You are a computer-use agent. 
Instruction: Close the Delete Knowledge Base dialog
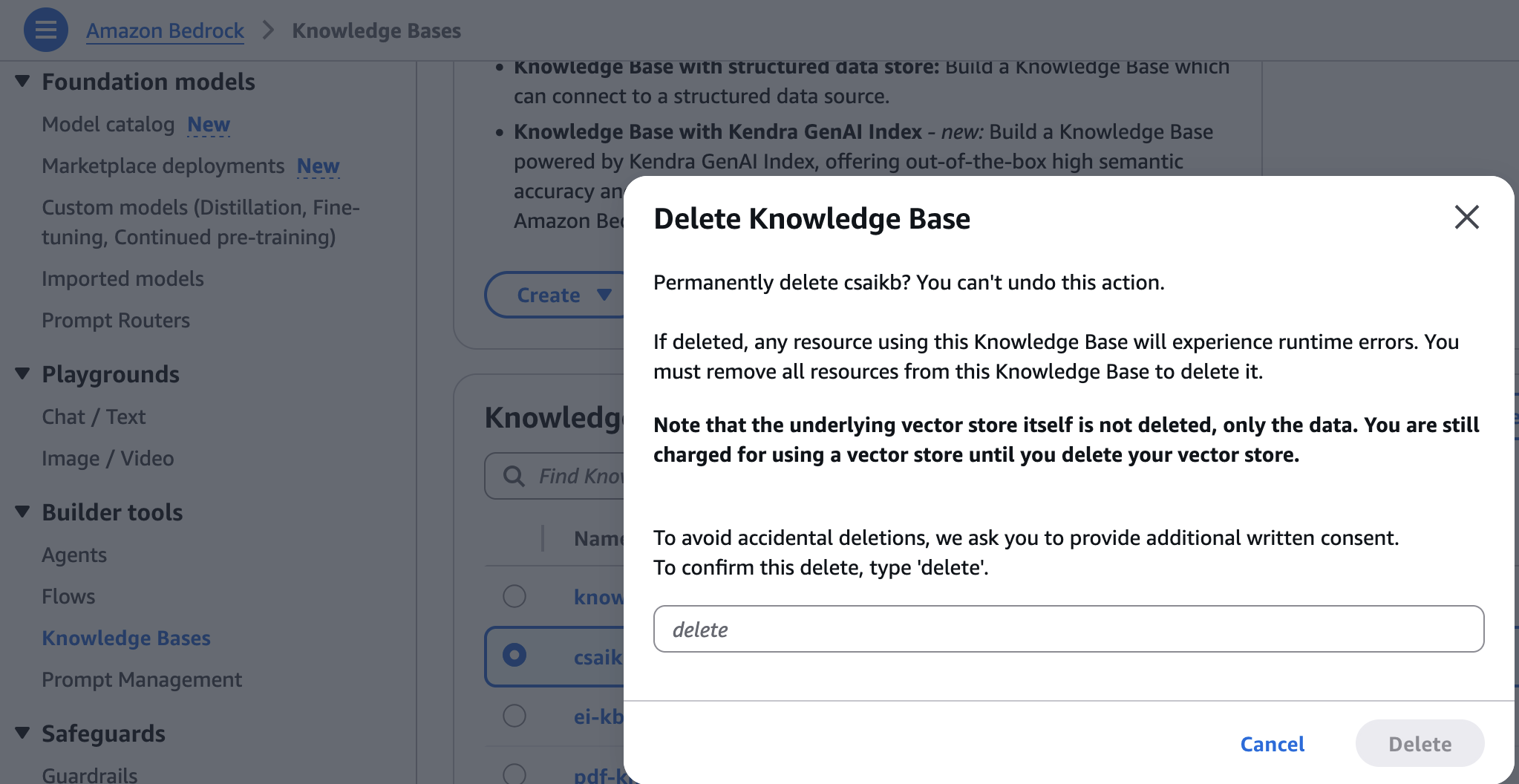pyautogui.click(x=1466, y=218)
